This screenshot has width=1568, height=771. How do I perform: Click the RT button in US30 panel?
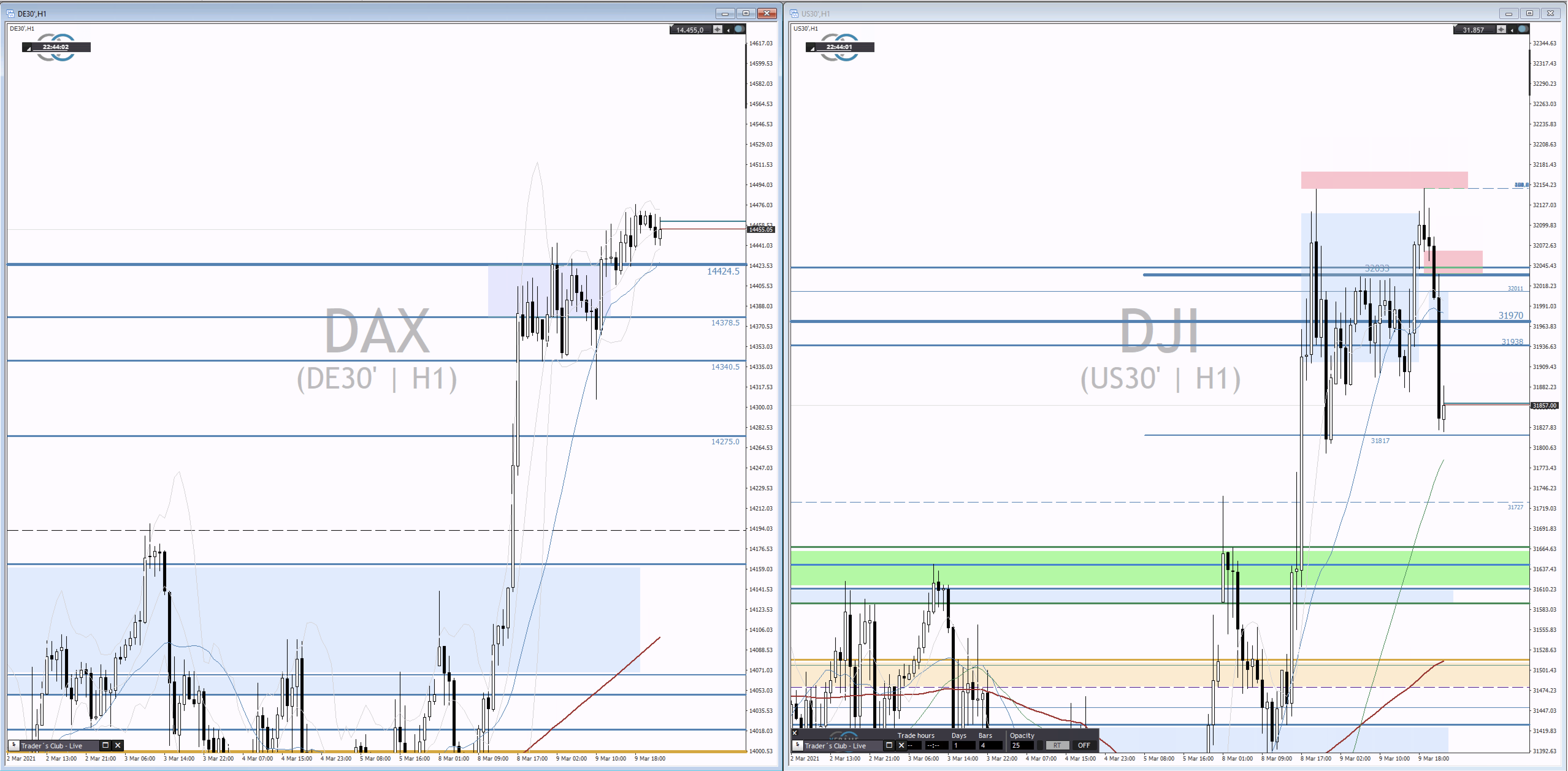[x=1058, y=746]
